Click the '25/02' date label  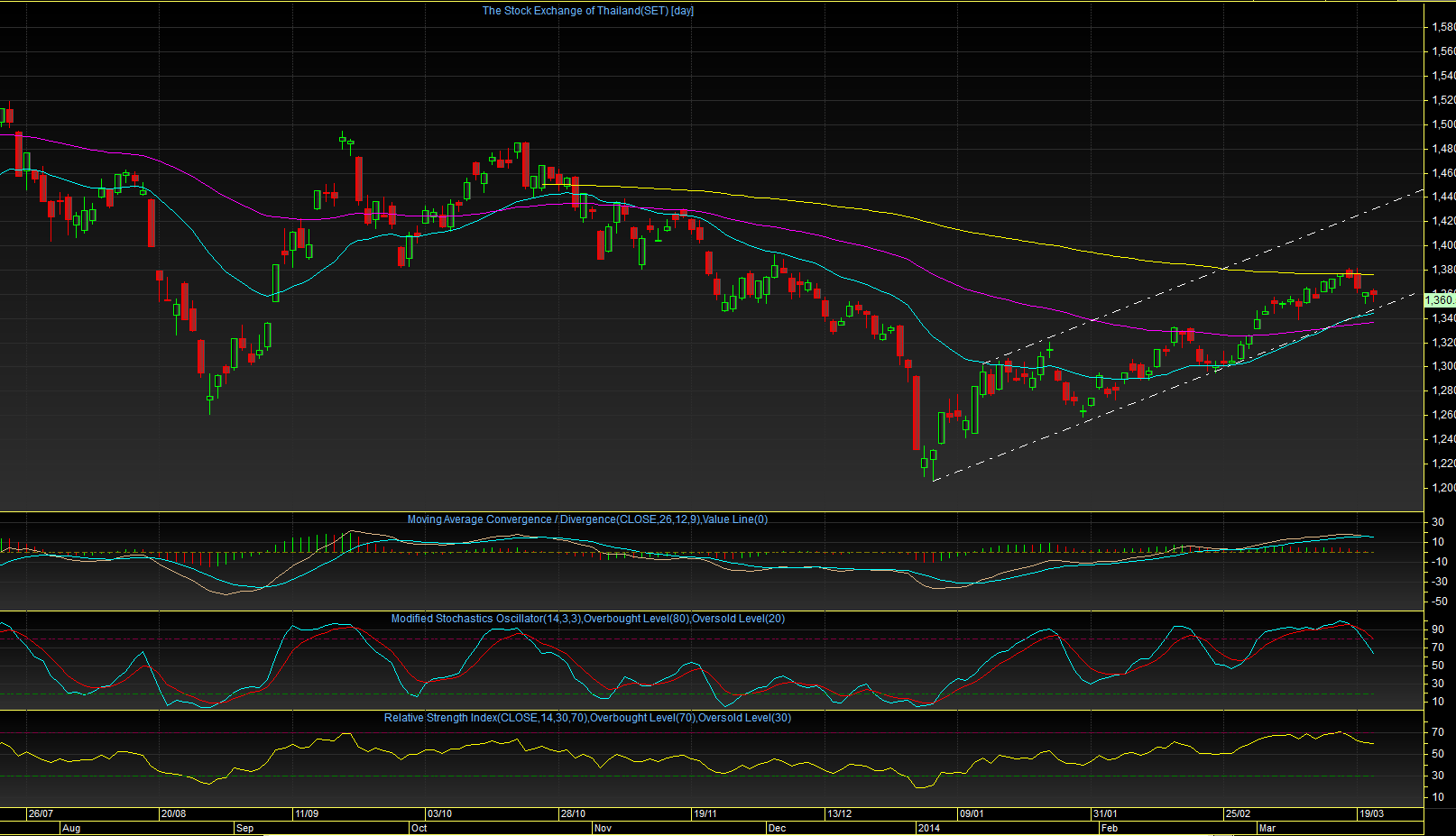point(1238,813)
